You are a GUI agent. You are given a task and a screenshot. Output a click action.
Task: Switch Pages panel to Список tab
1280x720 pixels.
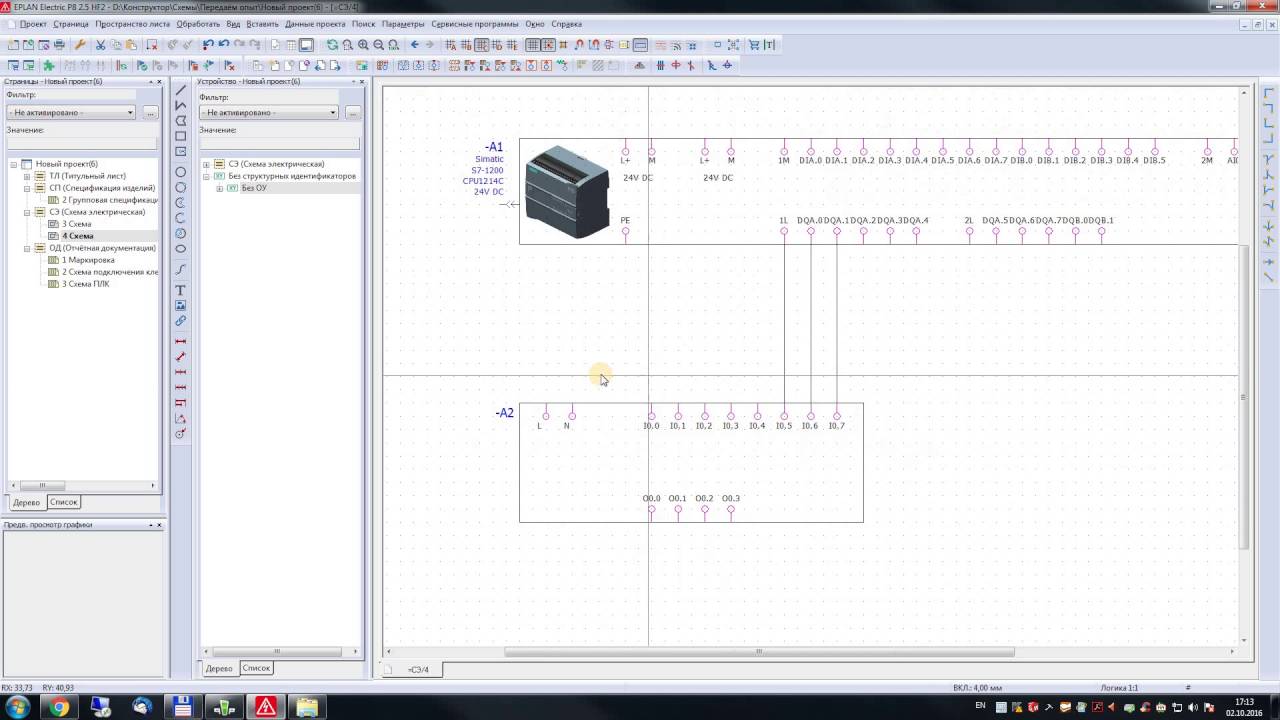click(63, 502)
